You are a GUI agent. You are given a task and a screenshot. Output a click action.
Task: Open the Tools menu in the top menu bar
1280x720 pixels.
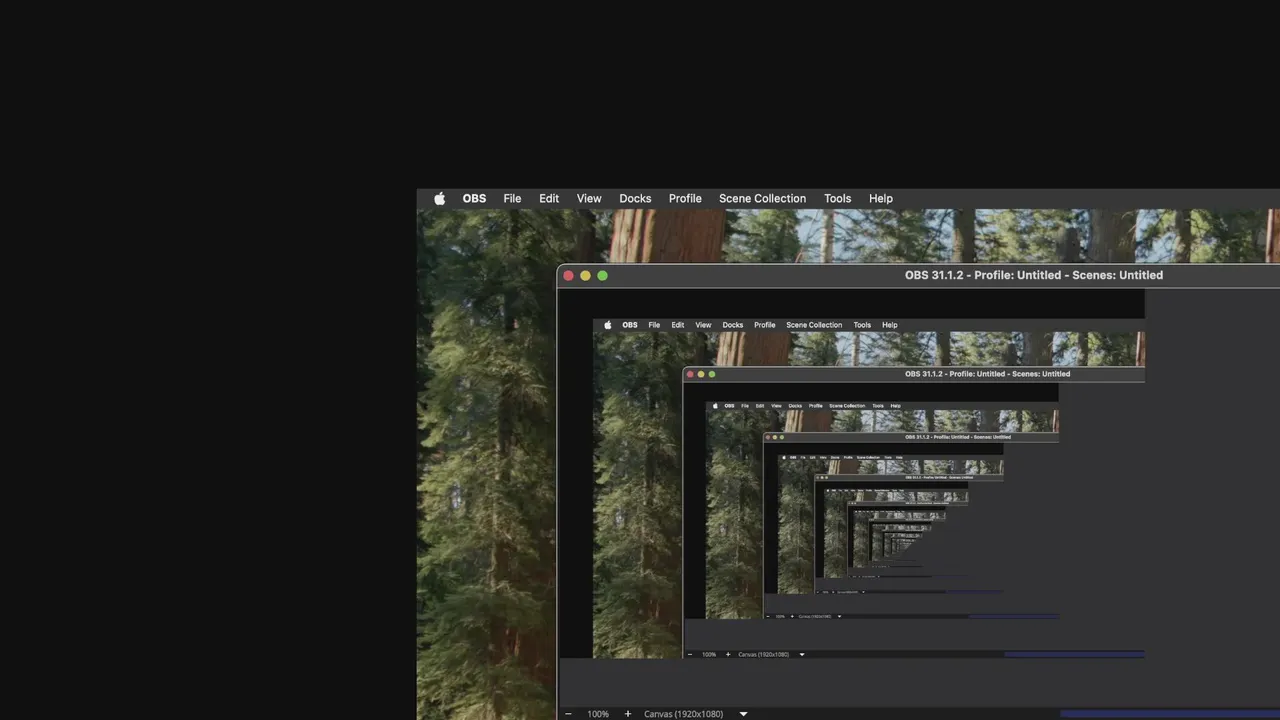tap(838, 198)
